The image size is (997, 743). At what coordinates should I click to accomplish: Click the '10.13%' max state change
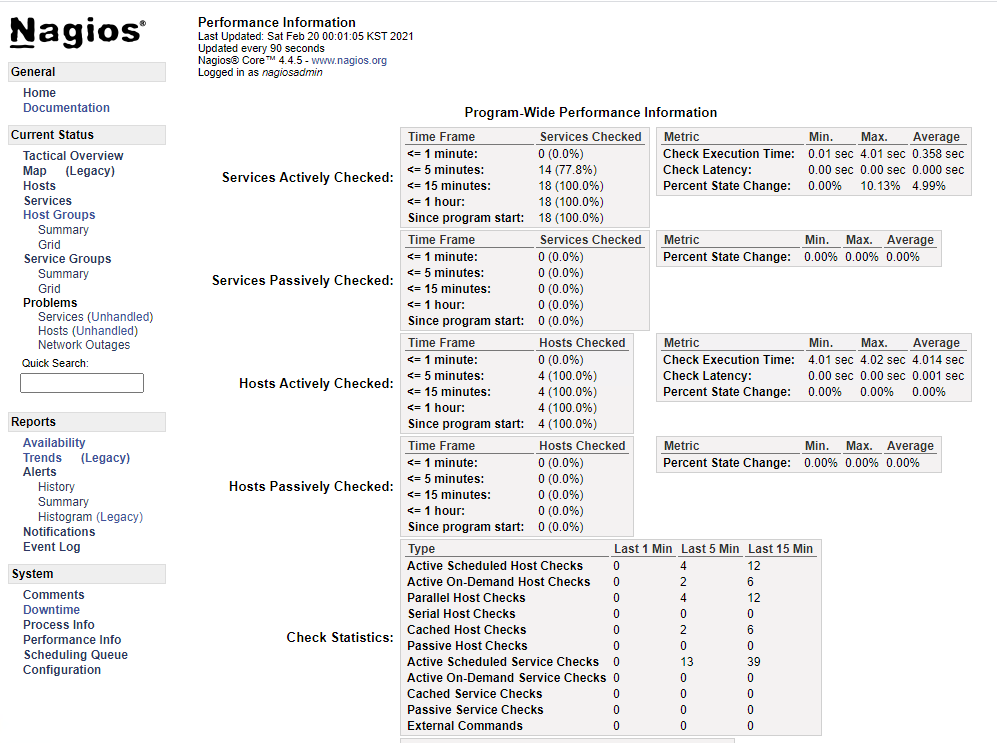coord(880,186)
